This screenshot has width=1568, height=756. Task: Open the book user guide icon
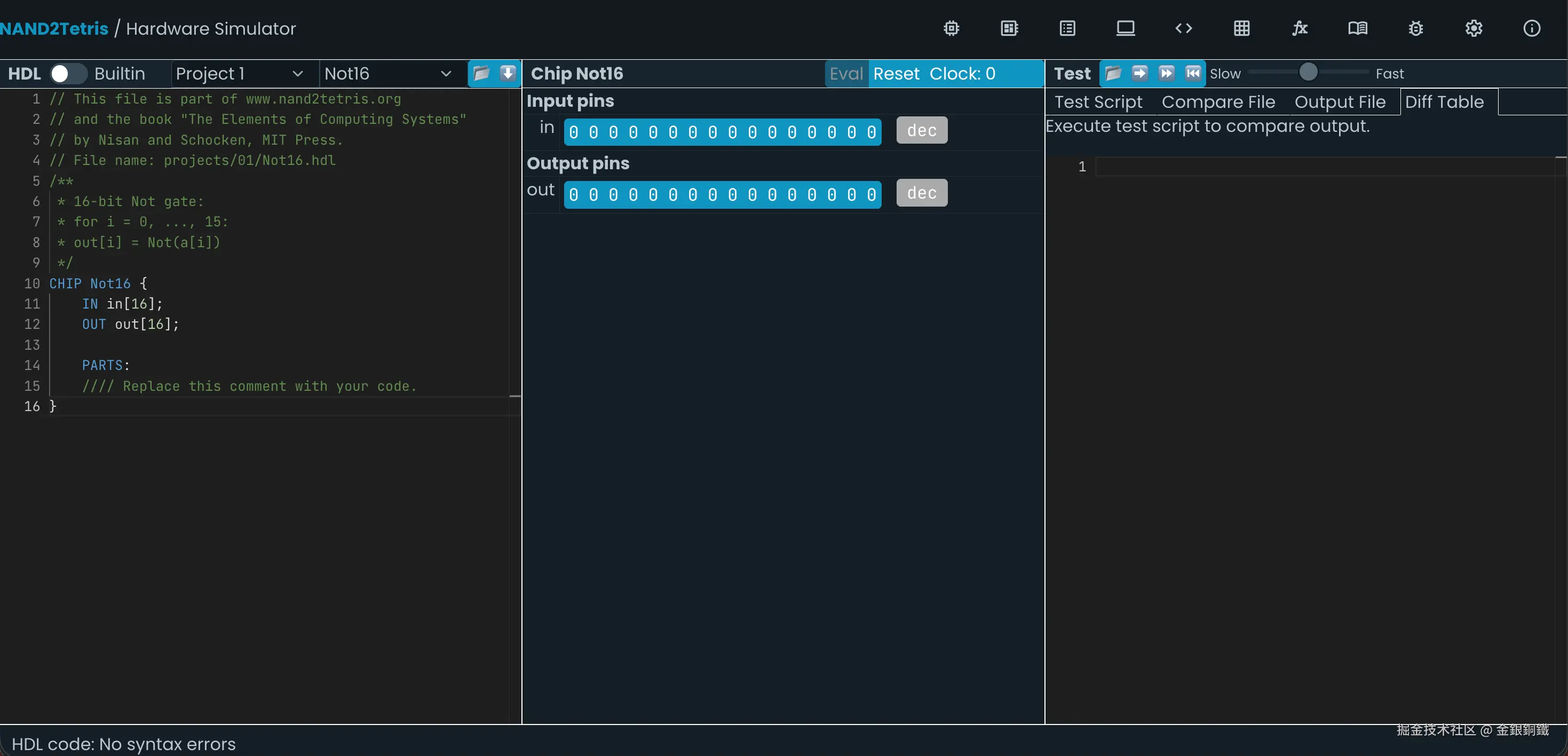[x=1357, y=28]
